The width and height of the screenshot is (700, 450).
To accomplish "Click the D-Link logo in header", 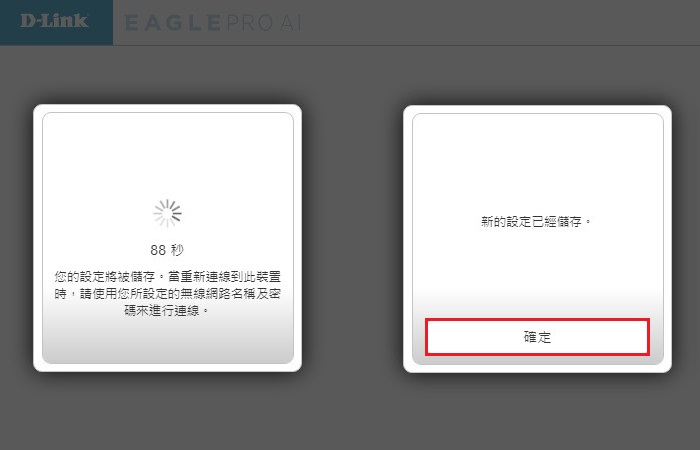I will click(54, 21).
